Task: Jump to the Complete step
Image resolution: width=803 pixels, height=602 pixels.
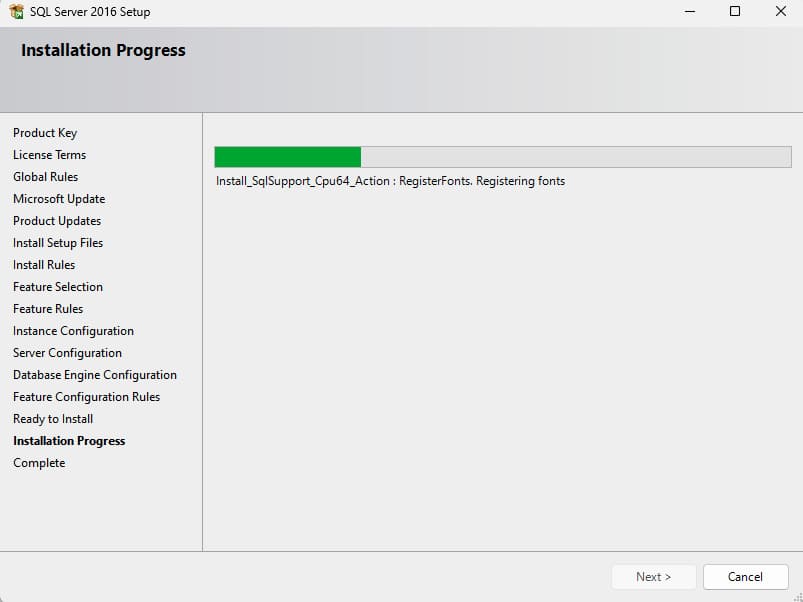Action: point(39,463)
